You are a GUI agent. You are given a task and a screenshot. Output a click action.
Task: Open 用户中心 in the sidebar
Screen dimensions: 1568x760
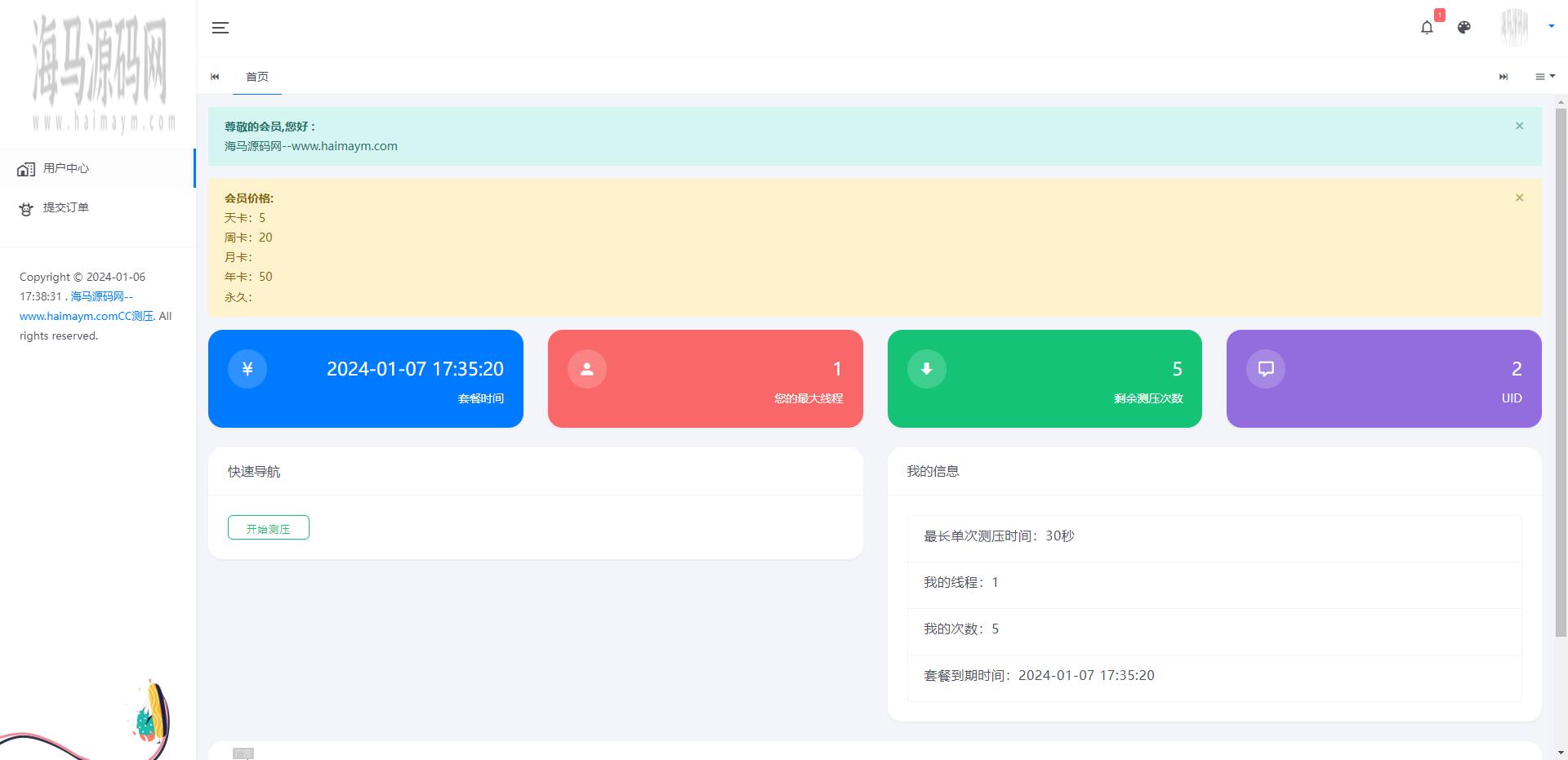[x=66, y=168]
